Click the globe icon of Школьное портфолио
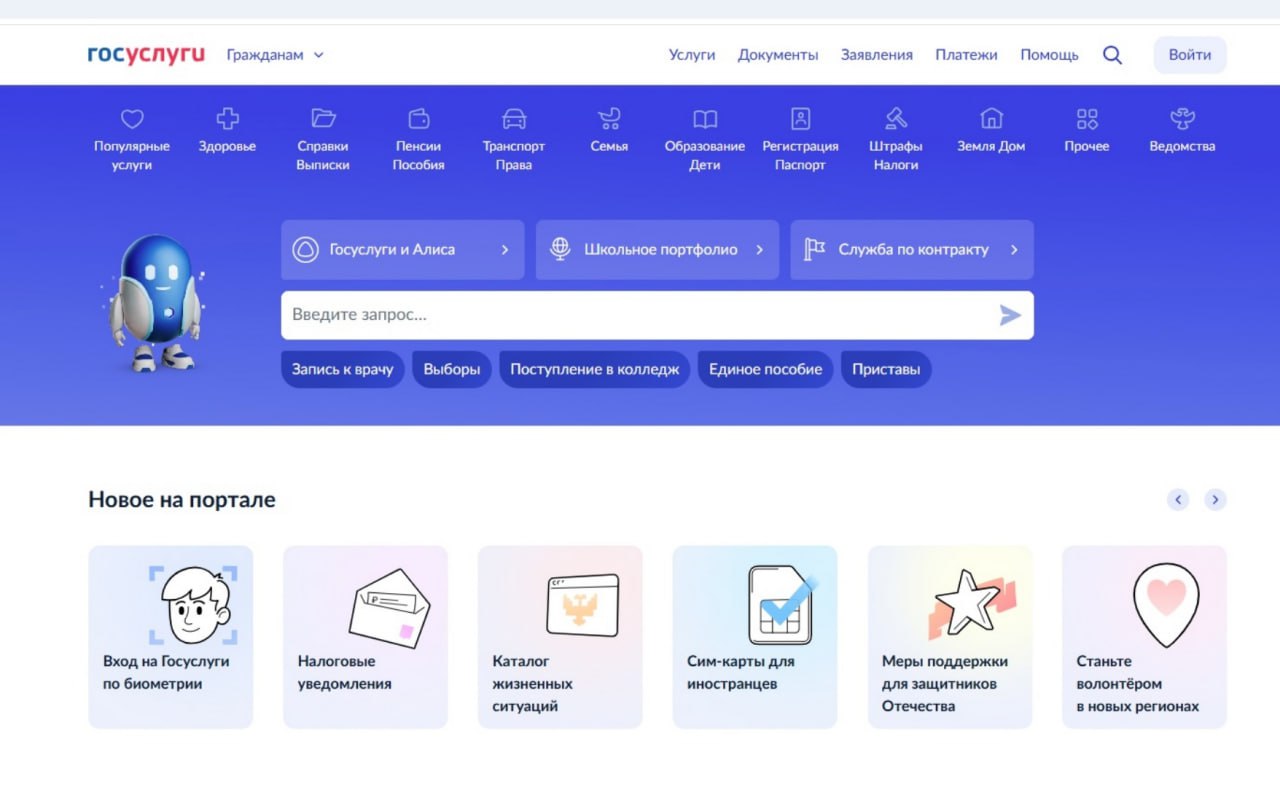The height and width of the screenshot is (787, 1280). coord(560,250)
